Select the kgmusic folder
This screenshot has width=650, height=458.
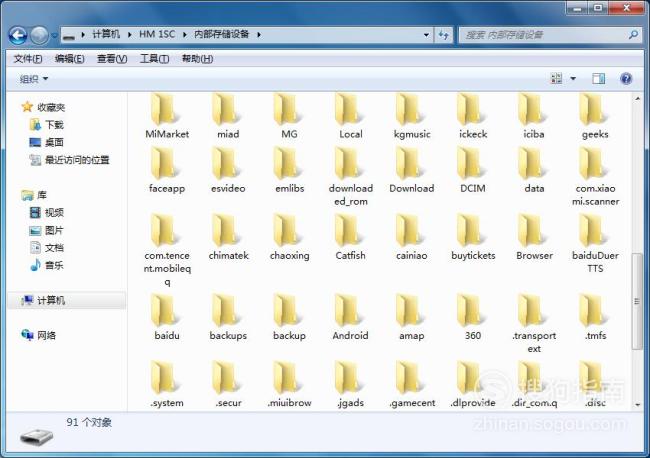(412, 117)
